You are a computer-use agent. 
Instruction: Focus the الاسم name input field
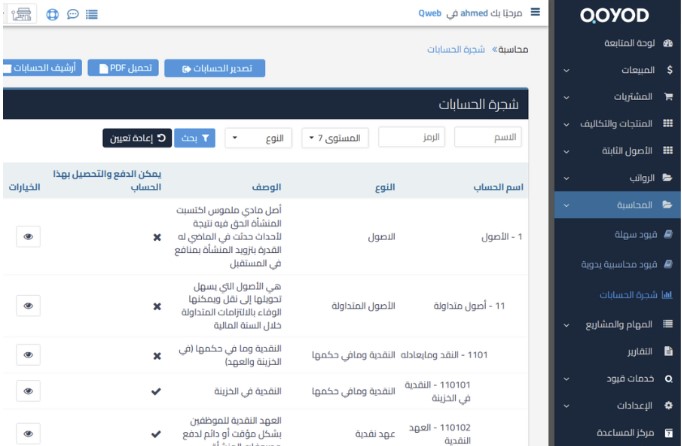click(x=488, y=137)
